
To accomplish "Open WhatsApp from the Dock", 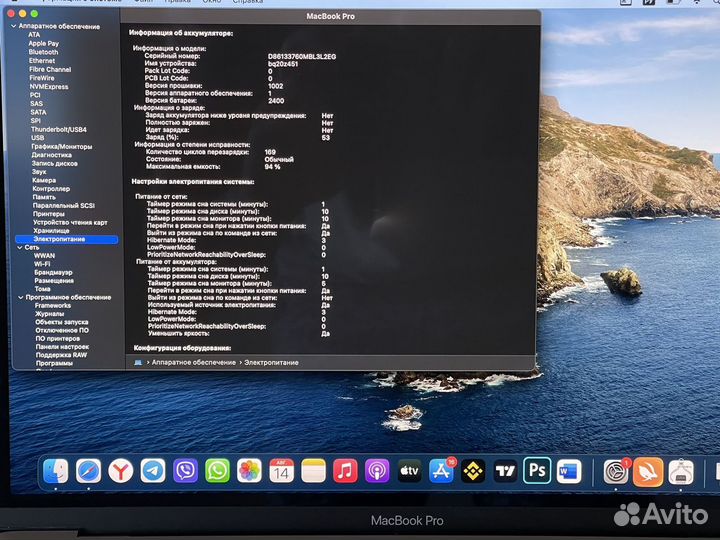I will [x=217, y=471].
